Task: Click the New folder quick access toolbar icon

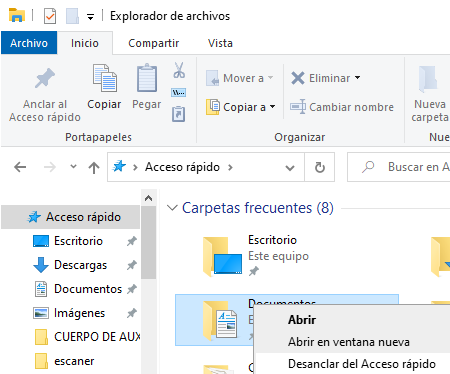Action: tap(72, 16)
